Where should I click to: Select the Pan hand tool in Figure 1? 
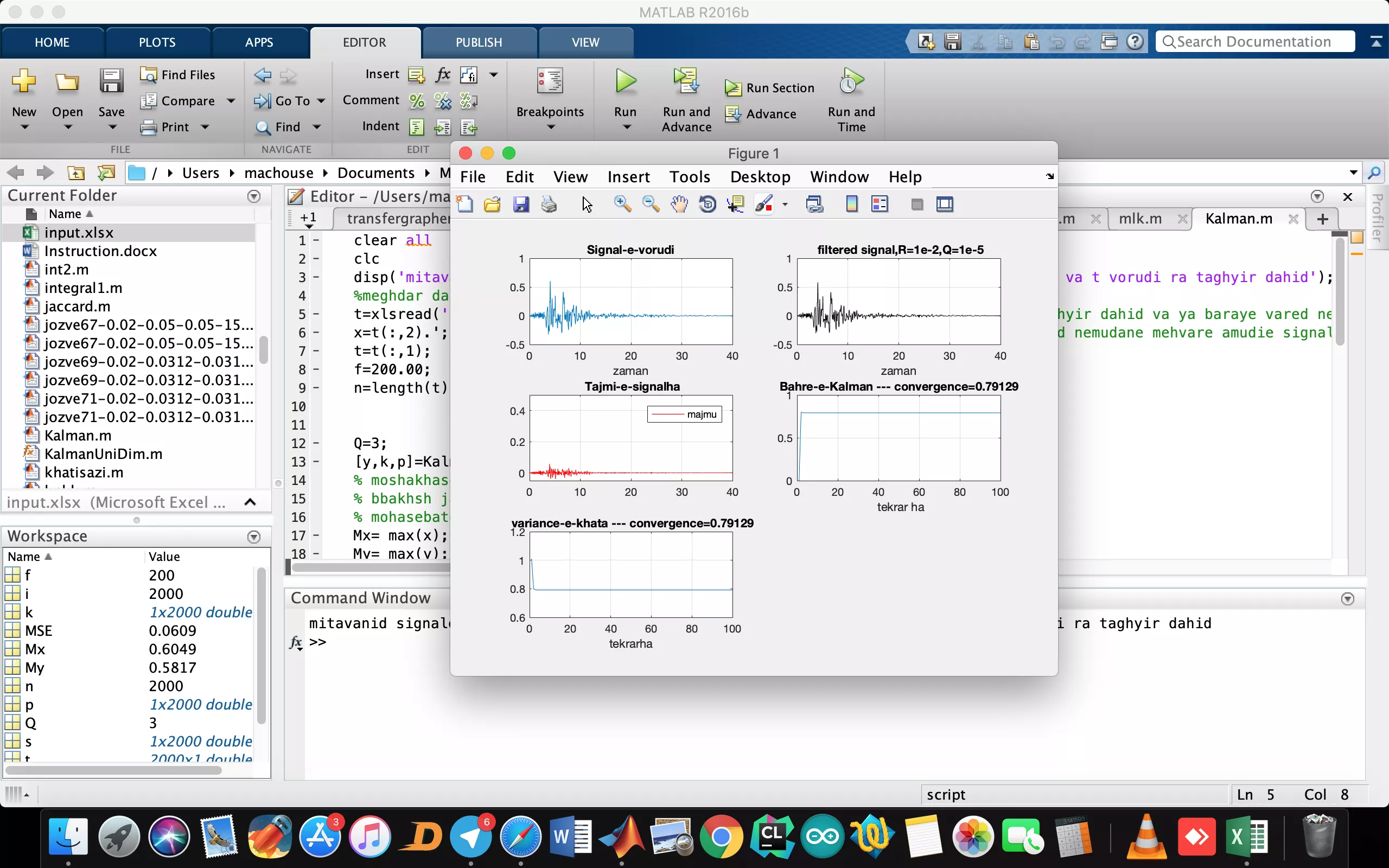click(x=679, y=204)
